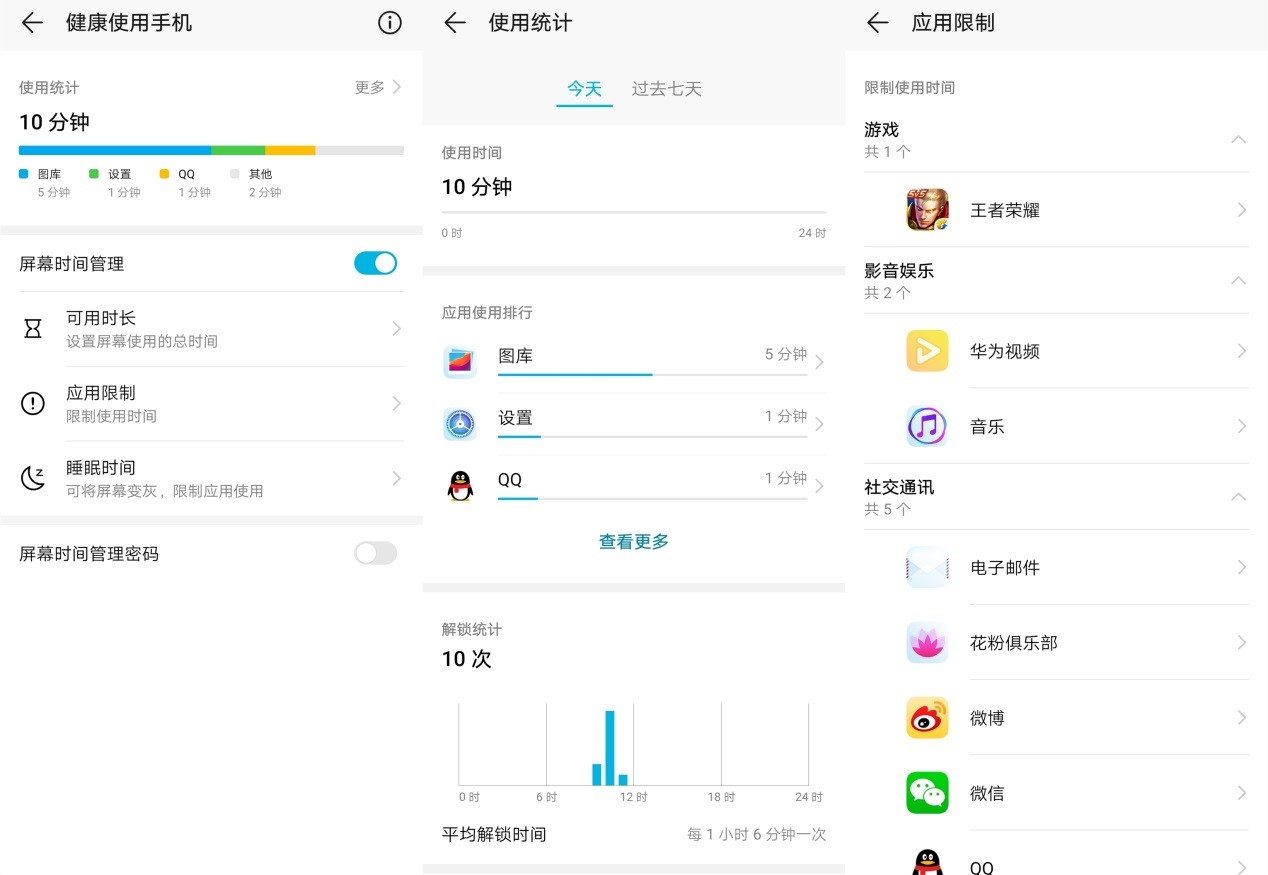1268x875 pixels.
Task: Open the 微信 app icon under 社交通讯
Action: click(x=927, y=792)
